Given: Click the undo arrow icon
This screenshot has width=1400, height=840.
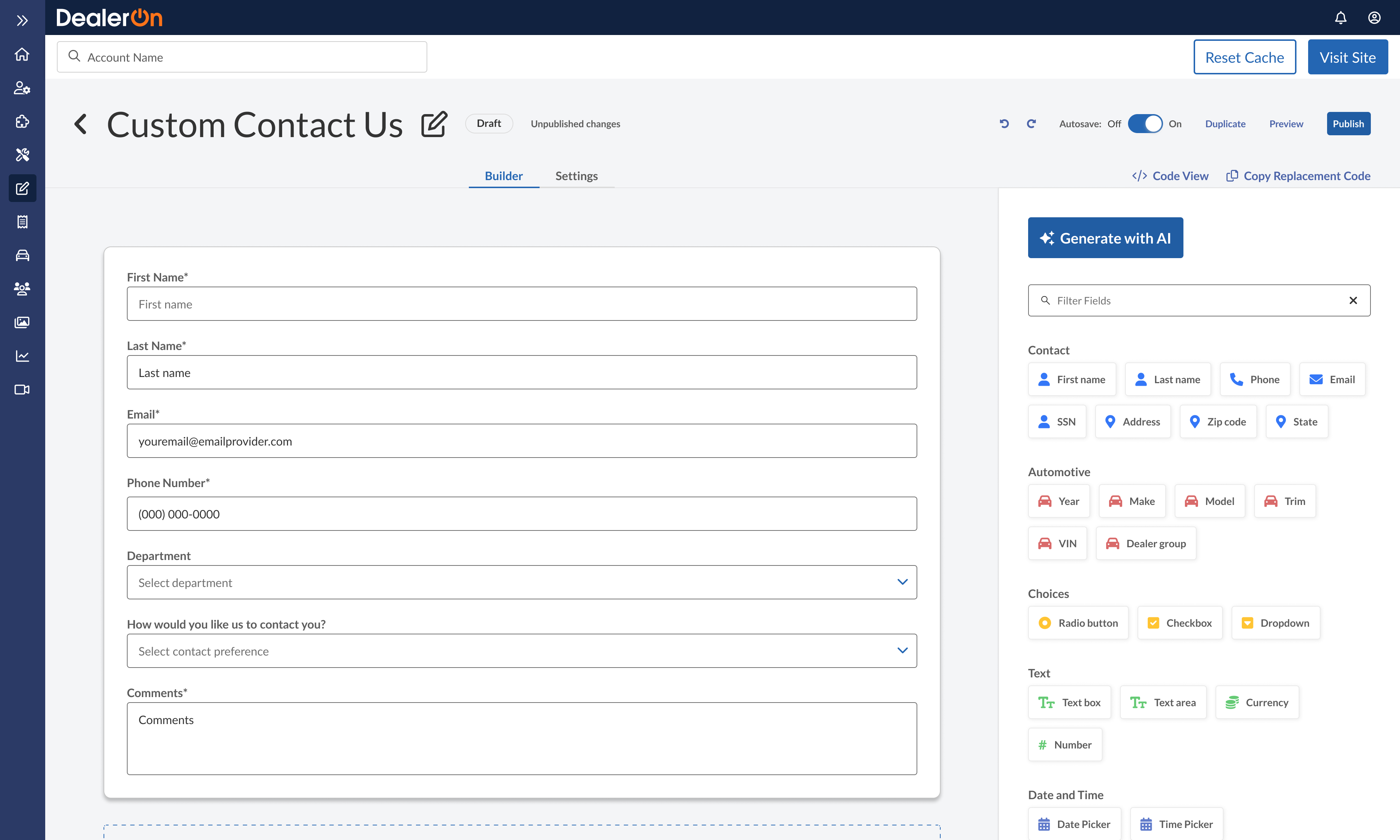Looking at the screenshot, I should 1004,123.
